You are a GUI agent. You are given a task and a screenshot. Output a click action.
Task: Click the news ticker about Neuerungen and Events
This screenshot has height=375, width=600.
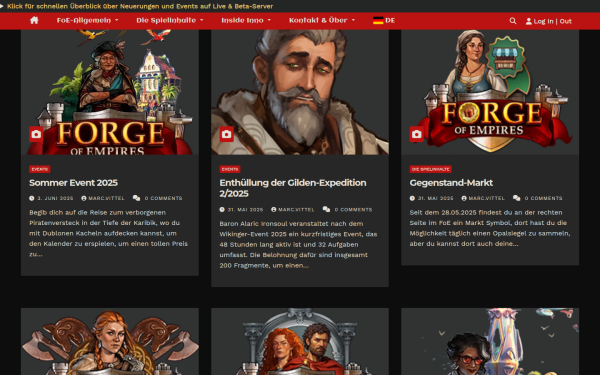tap(140, 6)
